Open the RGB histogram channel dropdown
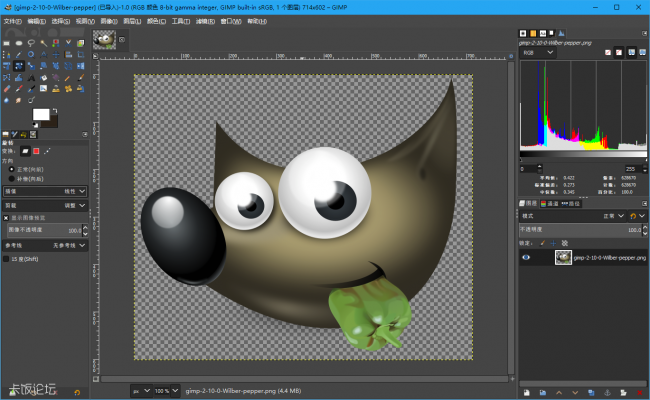Viewport: 650px width, 400px height. 537,53
